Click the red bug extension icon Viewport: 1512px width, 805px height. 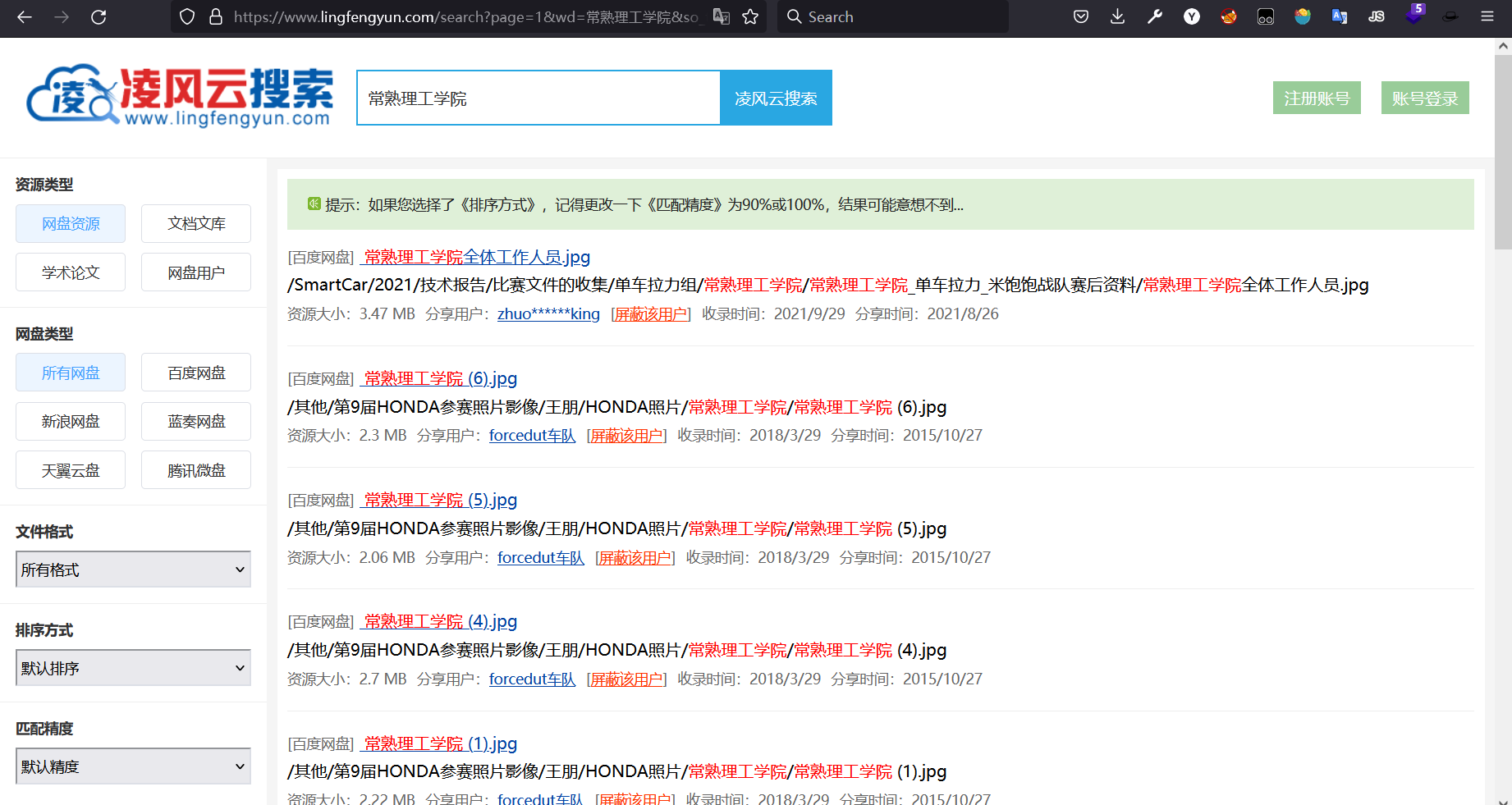tap(1229, 16)
